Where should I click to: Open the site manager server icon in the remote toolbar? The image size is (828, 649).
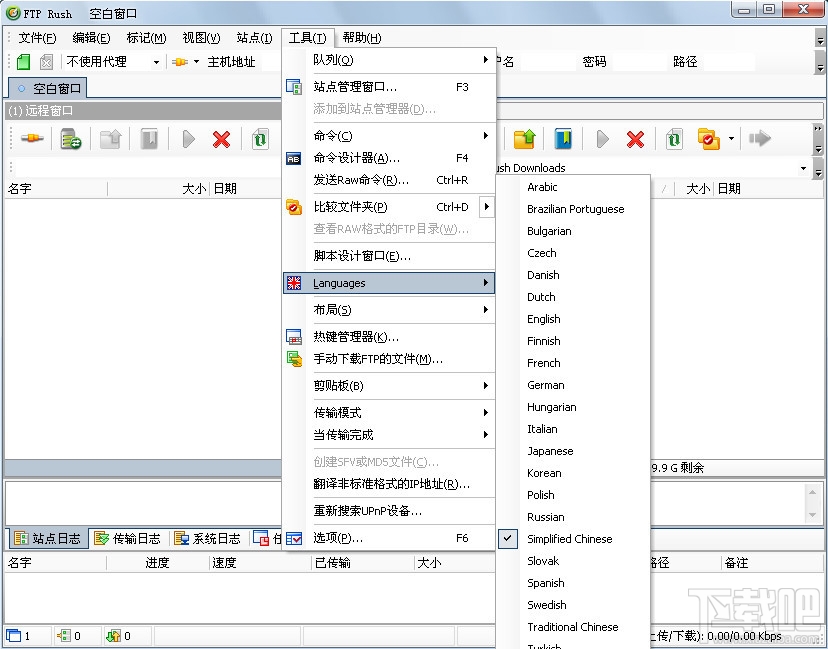click(x=71, y=139)
